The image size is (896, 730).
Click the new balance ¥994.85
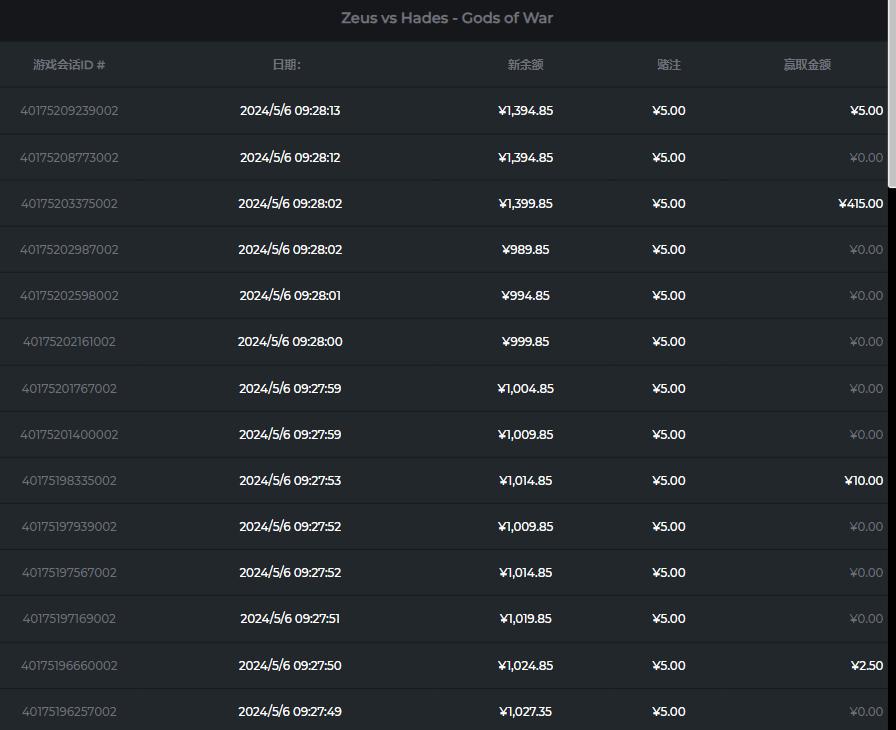click(526, 296)
